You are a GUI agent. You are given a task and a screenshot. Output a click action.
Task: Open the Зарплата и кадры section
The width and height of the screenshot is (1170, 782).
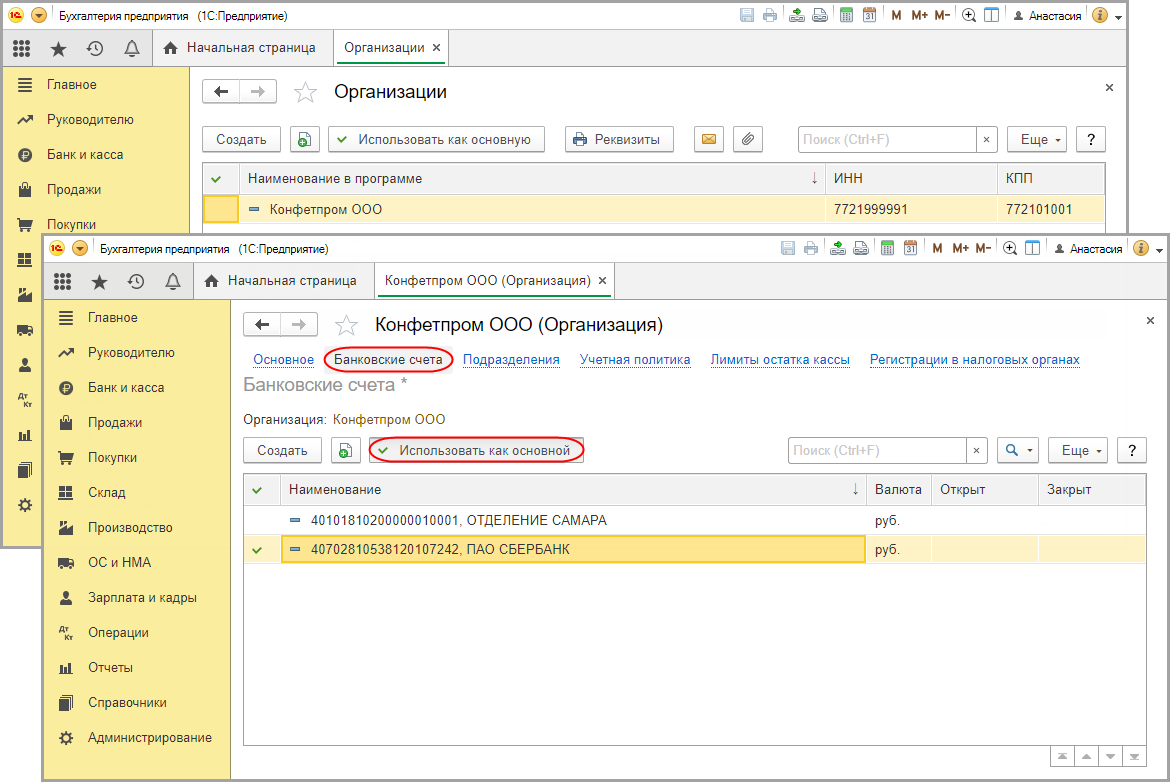coord(142,598)
